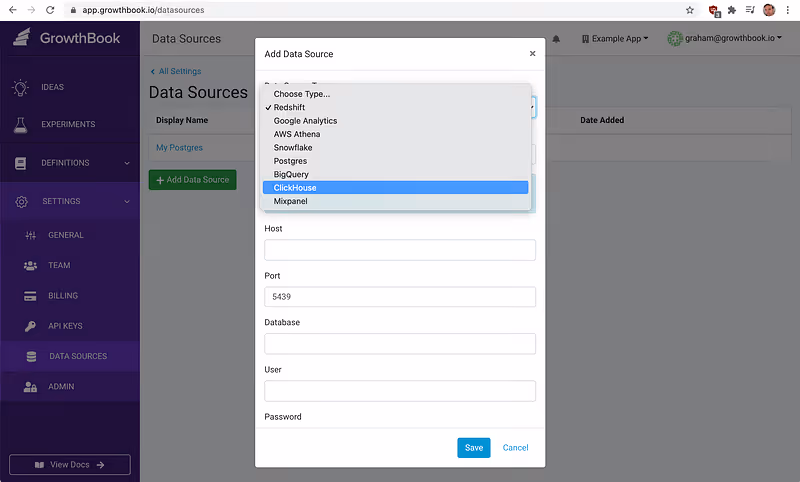The height and width of the screenshot is (482, 800).
Task: Click the Definitions book icon
Action: pos(20,163)
